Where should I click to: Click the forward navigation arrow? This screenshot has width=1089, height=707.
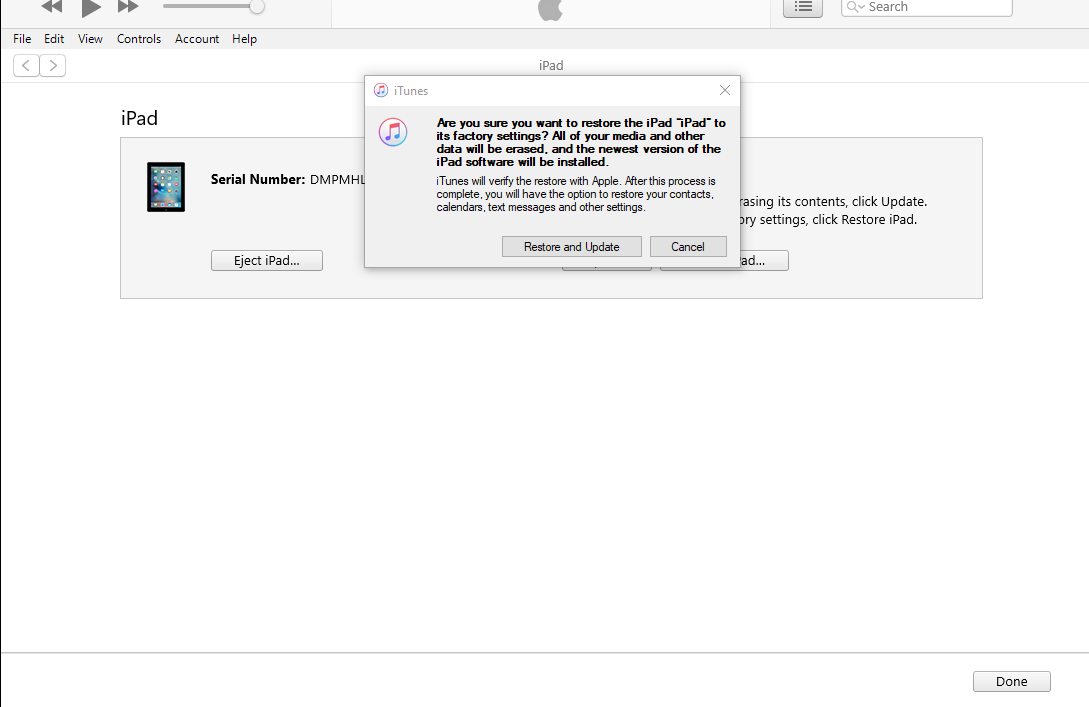(53, 65)
